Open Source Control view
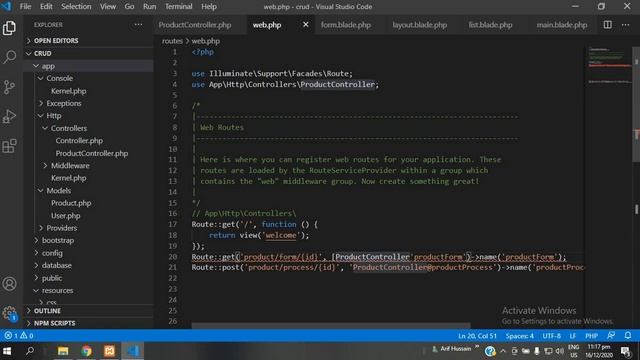Image resolution: width=640 pixels, height=360 pixels. [9, 87]
